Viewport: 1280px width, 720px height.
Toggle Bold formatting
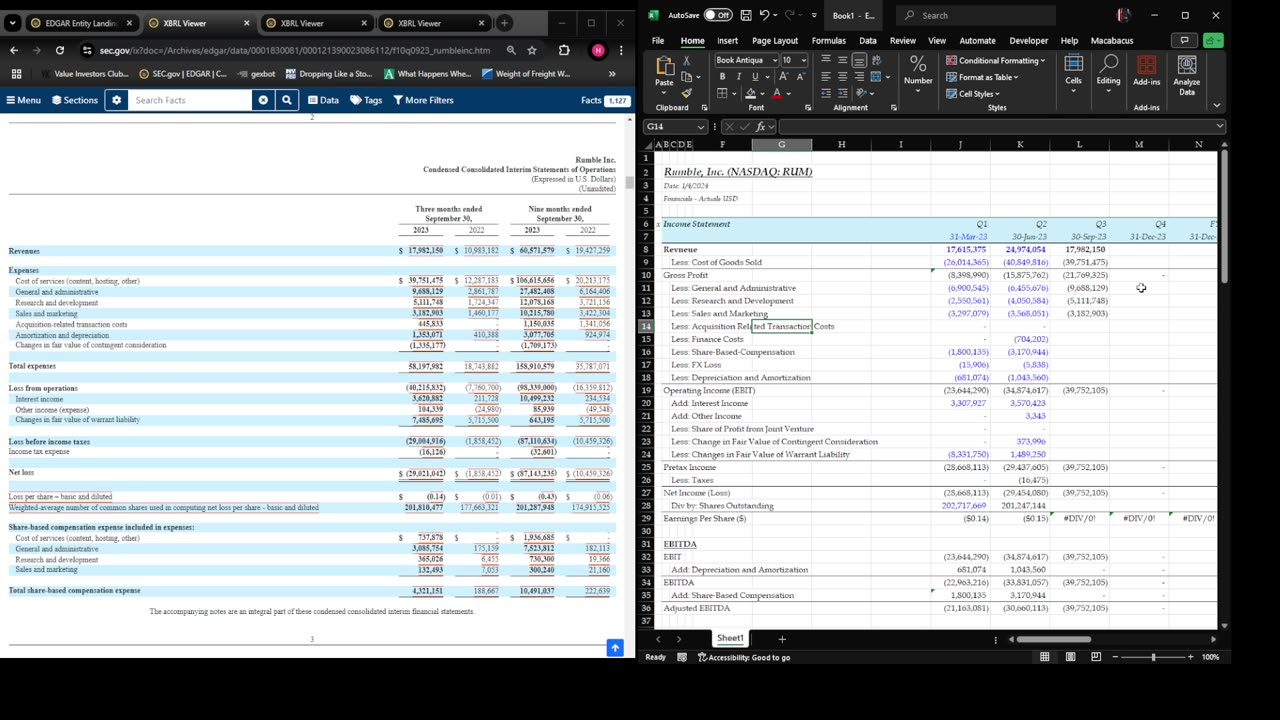coord(724,77)
